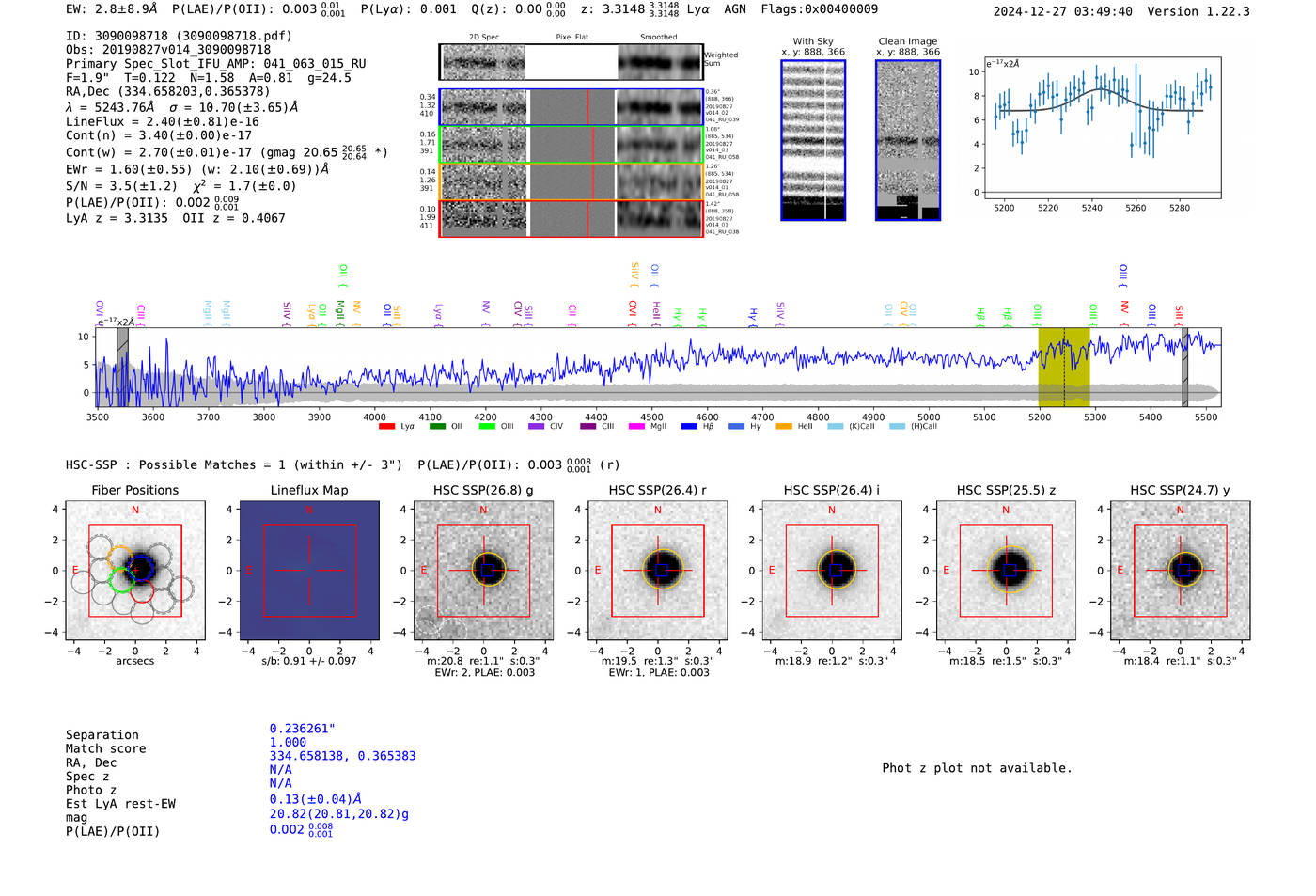Image resolution: width=1316 pixels, height=896 pixels.
Task: Click the AGN label in header
Action: 735,9
